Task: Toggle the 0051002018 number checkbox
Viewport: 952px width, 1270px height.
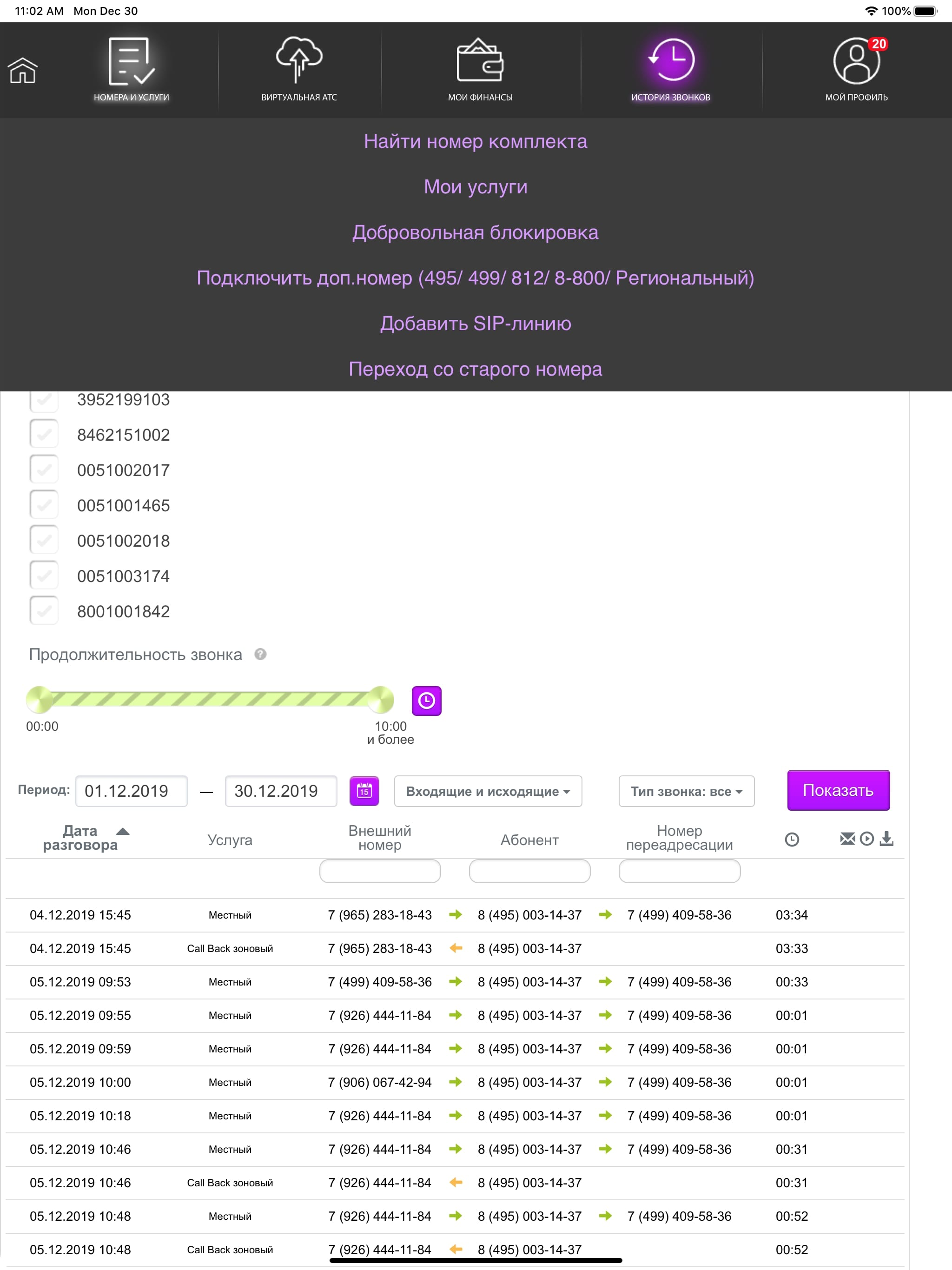Action: [x=44, y=540]
